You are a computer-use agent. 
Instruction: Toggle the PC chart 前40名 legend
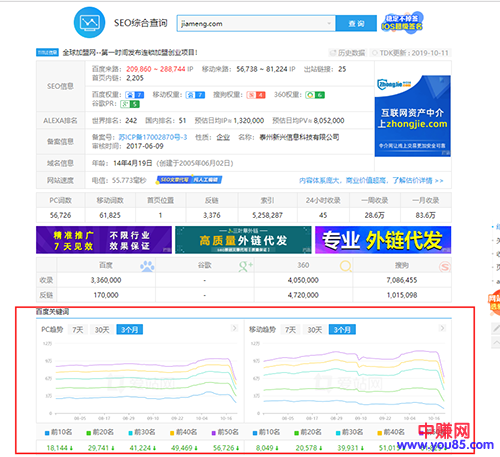click(184, 432)
